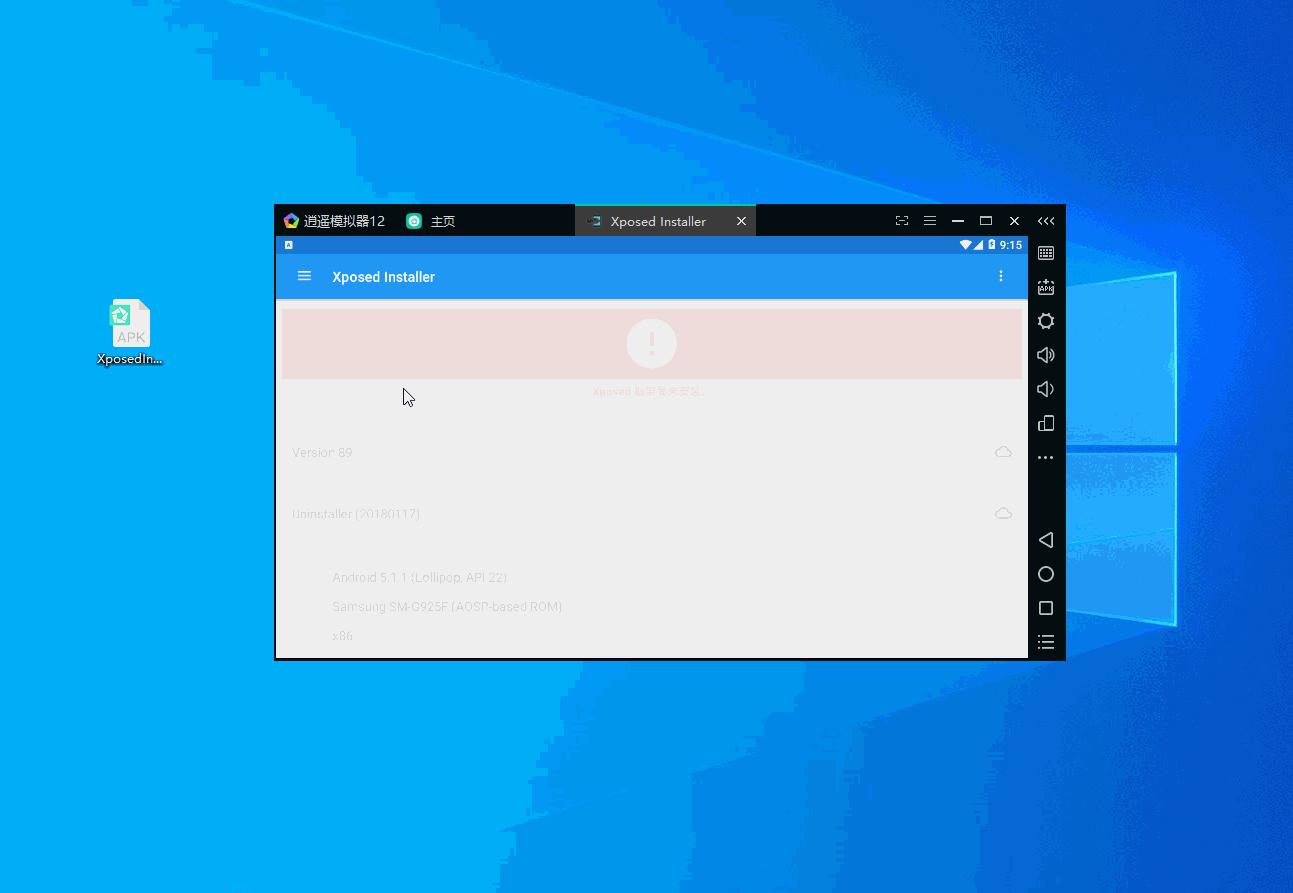Open emulator settings gear in sidebar

click(x=1046, y=321)
